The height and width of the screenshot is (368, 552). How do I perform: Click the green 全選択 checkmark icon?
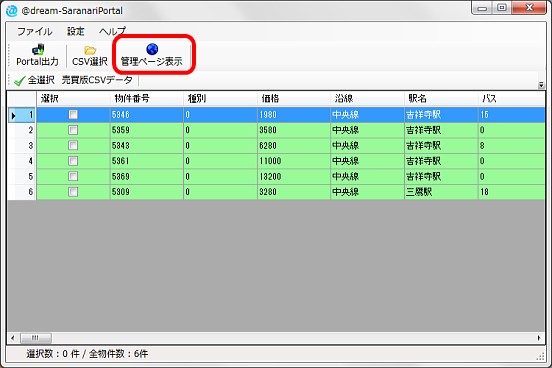[19, 81]
